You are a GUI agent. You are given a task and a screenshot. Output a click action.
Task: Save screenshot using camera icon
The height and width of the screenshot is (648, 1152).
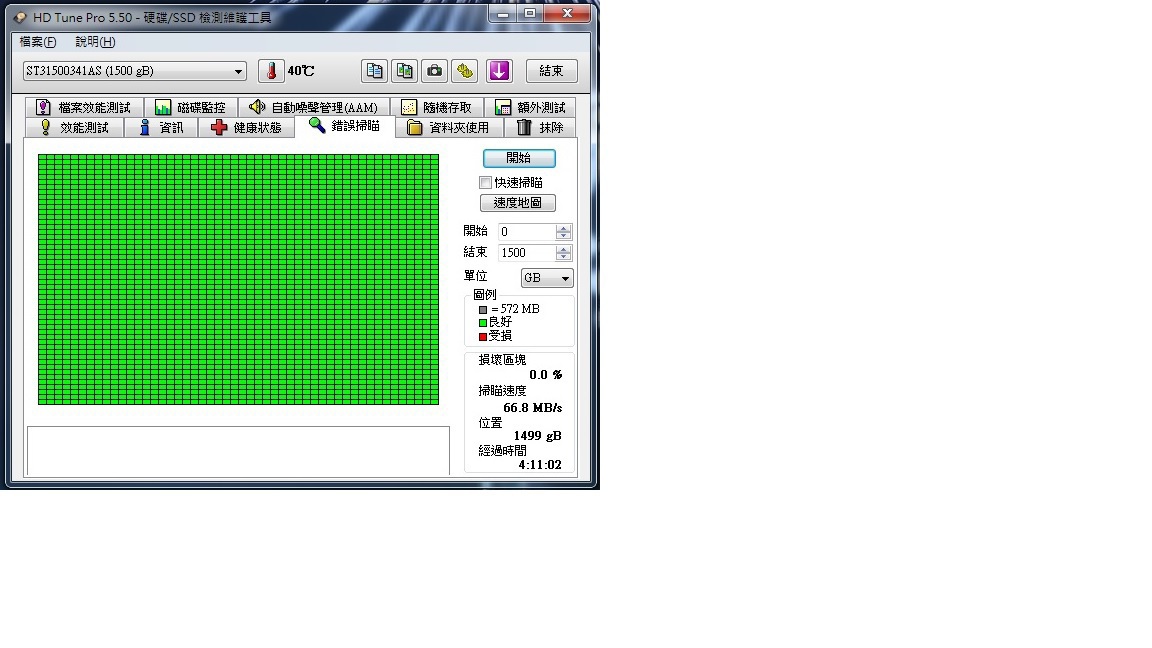(435, 71)
